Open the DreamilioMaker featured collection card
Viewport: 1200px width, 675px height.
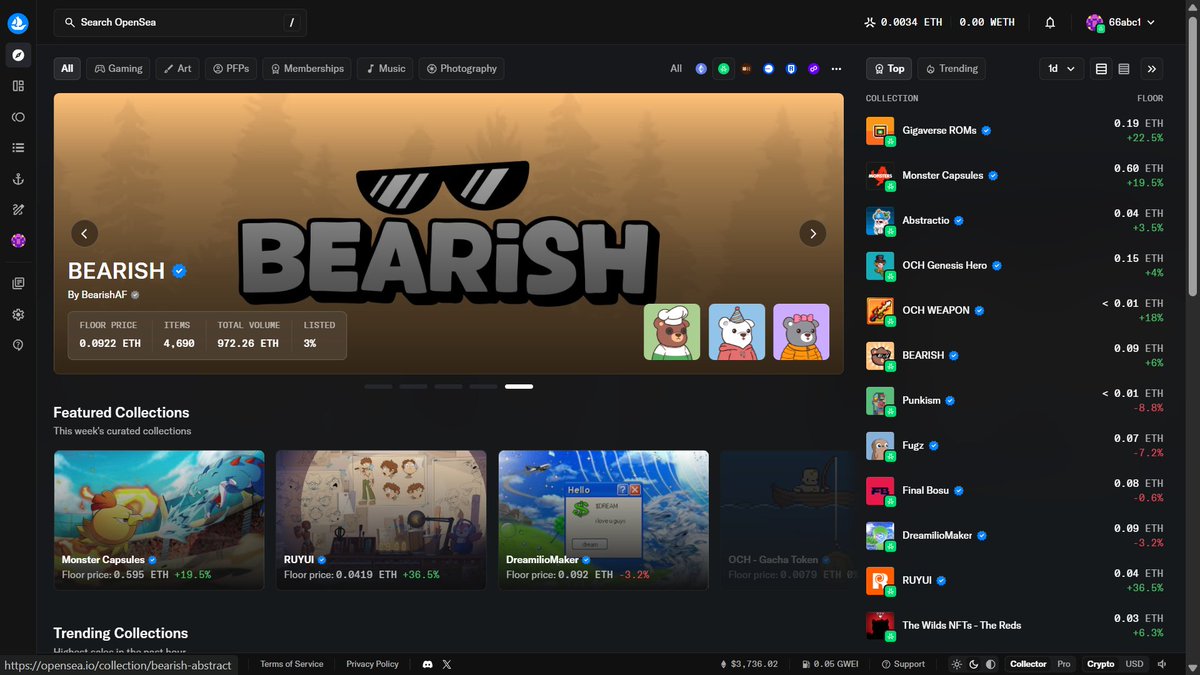pyautogui.click(x=603, y=520)
